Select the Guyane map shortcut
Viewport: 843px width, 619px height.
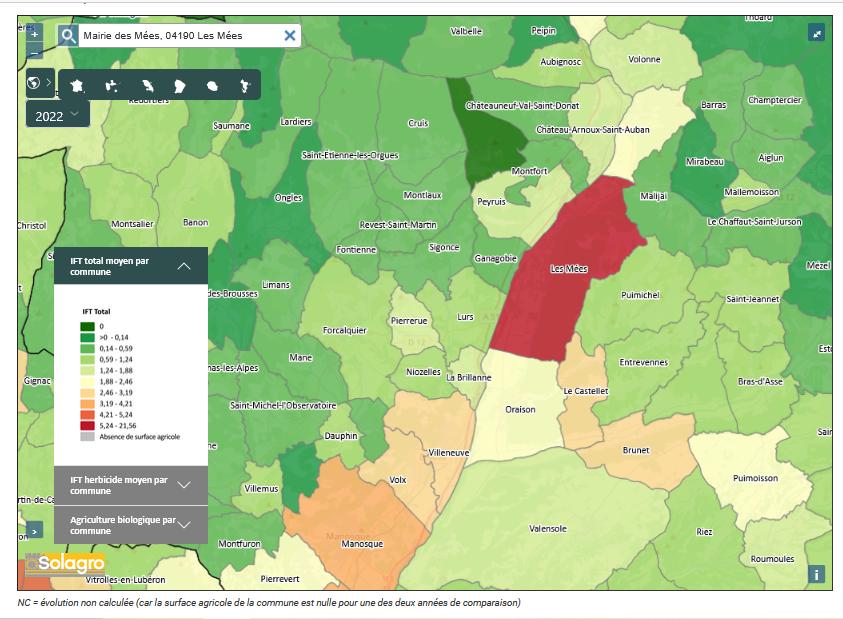pos(179,86)
